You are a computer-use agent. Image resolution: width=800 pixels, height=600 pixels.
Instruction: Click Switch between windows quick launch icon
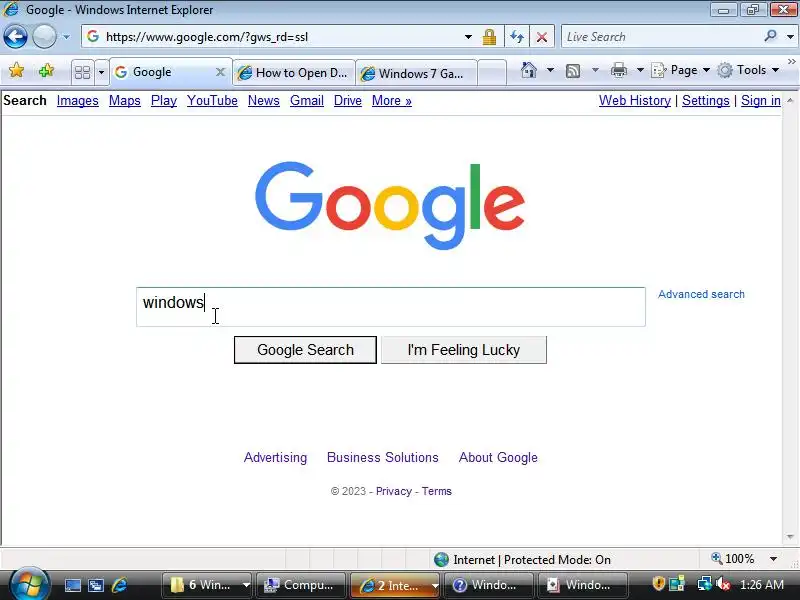click(x=96, y=585)
